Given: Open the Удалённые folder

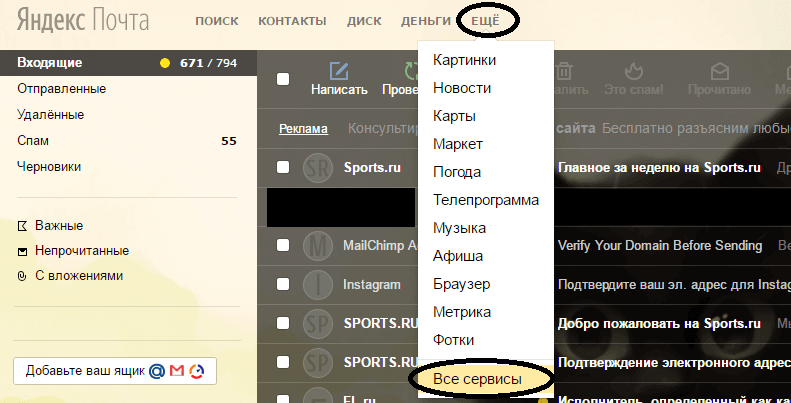Looking at the screenshot, I should coord(50,114).
